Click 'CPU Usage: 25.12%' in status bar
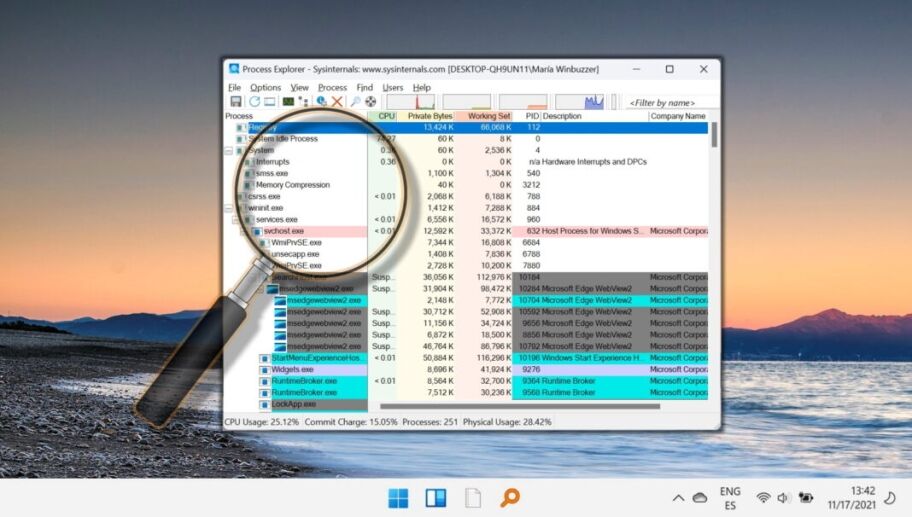This screenshot has height=517, width=912. coord(262,422)
